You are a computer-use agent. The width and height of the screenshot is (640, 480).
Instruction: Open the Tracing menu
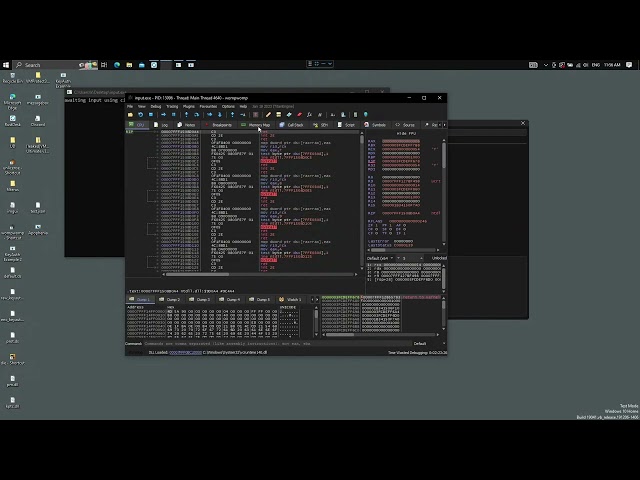[x=172, y=107]
